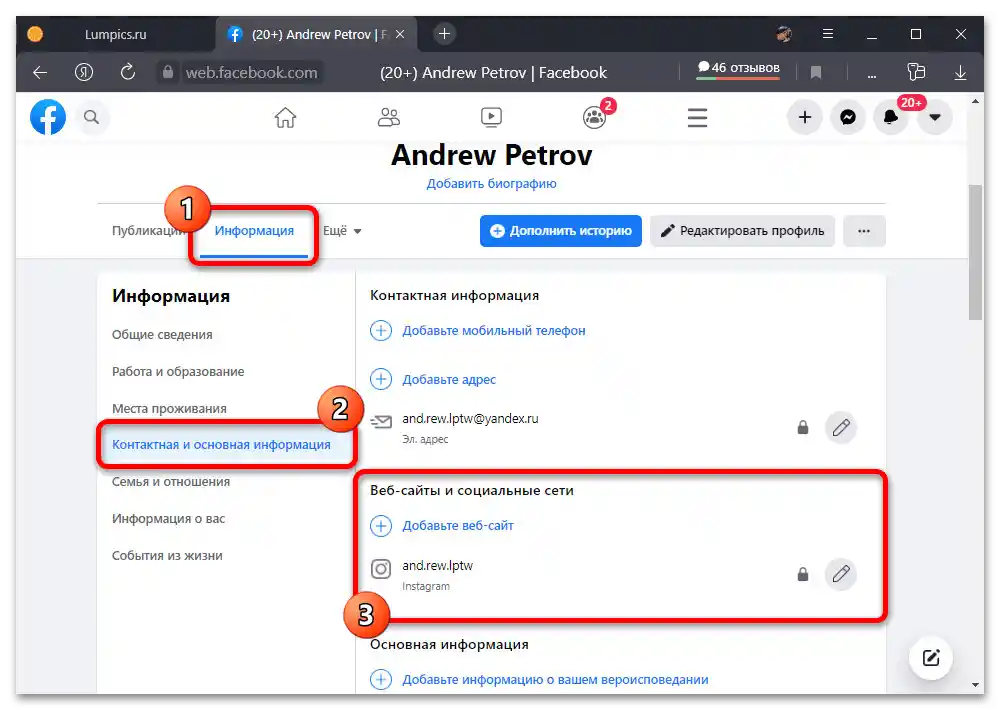Viewport: 1000px width, 710px height.
Task: Click Дополнить историю button
Action: point(561,231)
